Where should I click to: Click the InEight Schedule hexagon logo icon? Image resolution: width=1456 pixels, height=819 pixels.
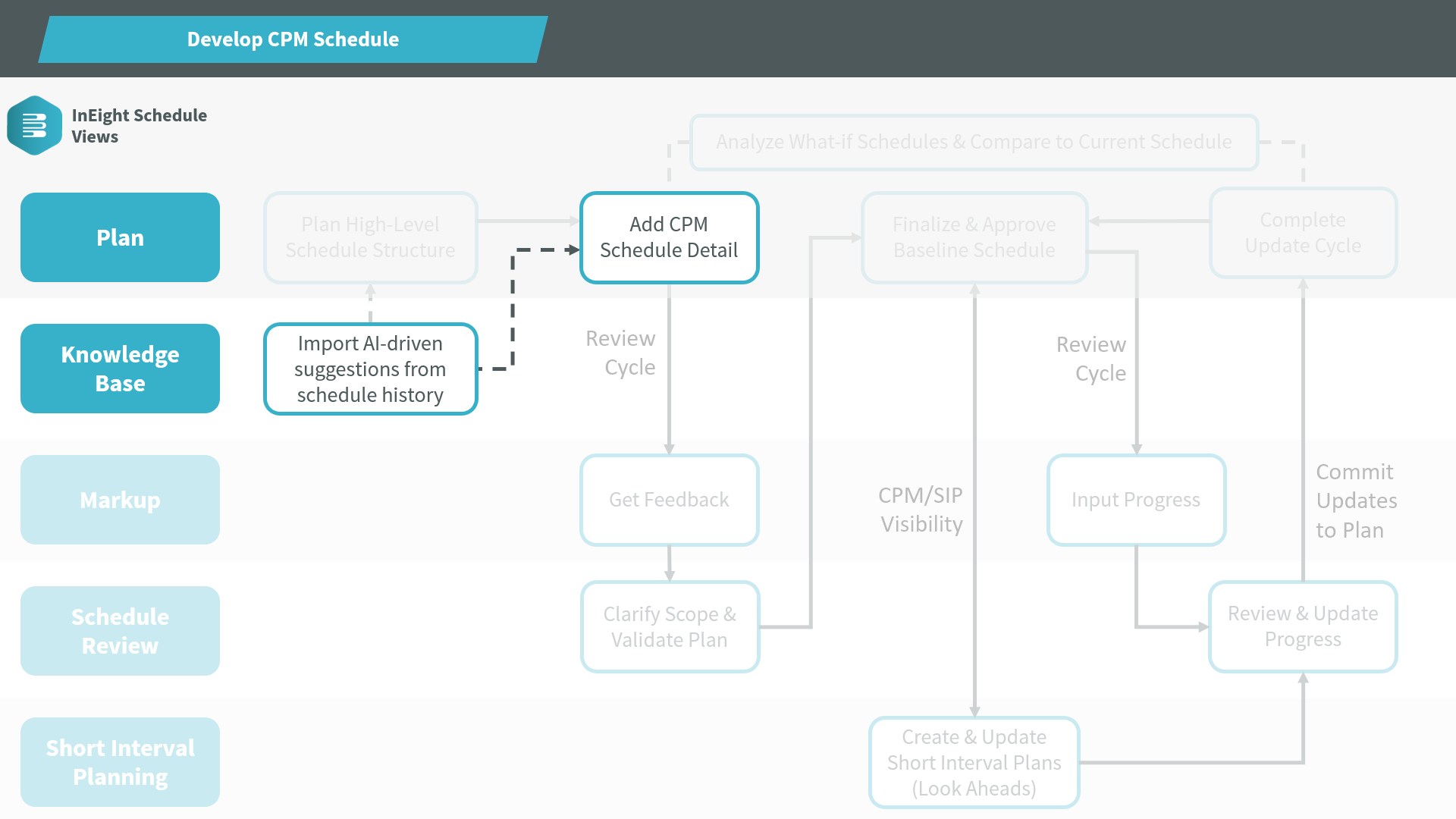point(34,126)
